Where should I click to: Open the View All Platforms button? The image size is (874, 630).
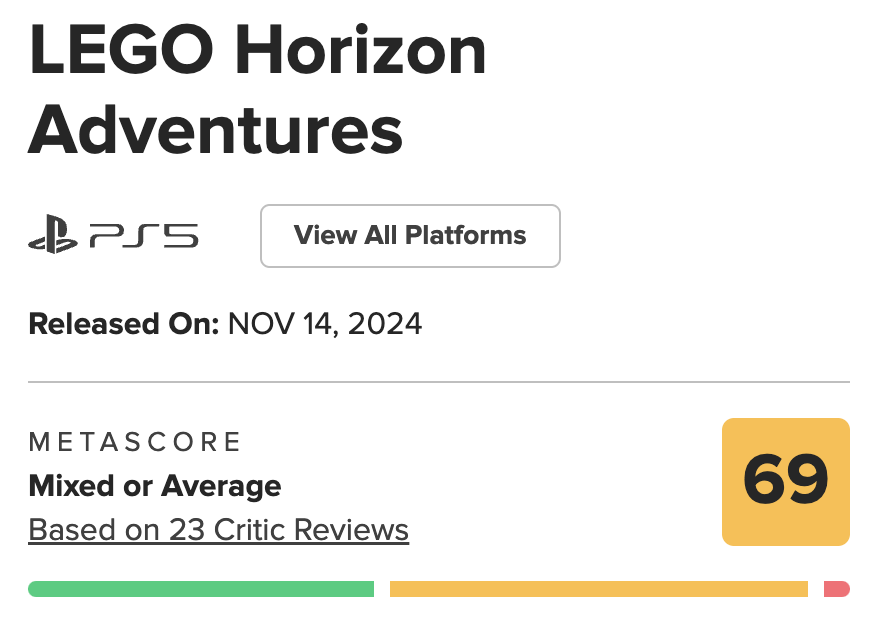[410, 236]
